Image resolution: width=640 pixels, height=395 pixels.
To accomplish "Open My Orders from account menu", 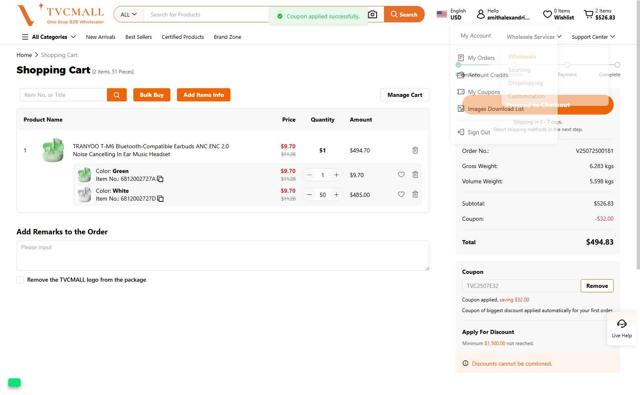I will [x=476, y=58].
